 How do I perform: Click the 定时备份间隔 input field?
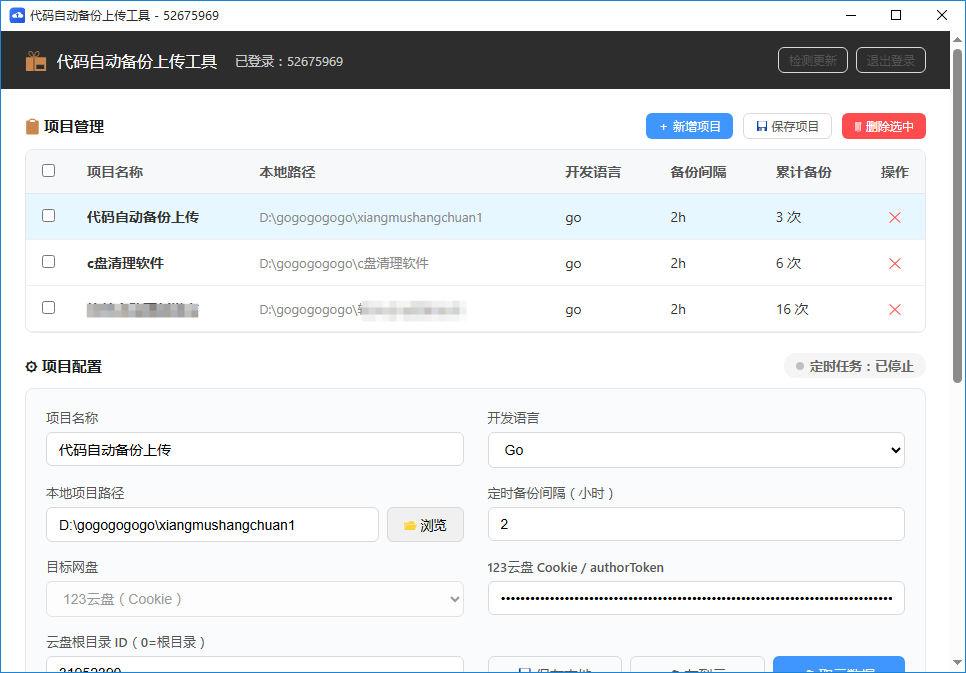[x=696, y=524]
